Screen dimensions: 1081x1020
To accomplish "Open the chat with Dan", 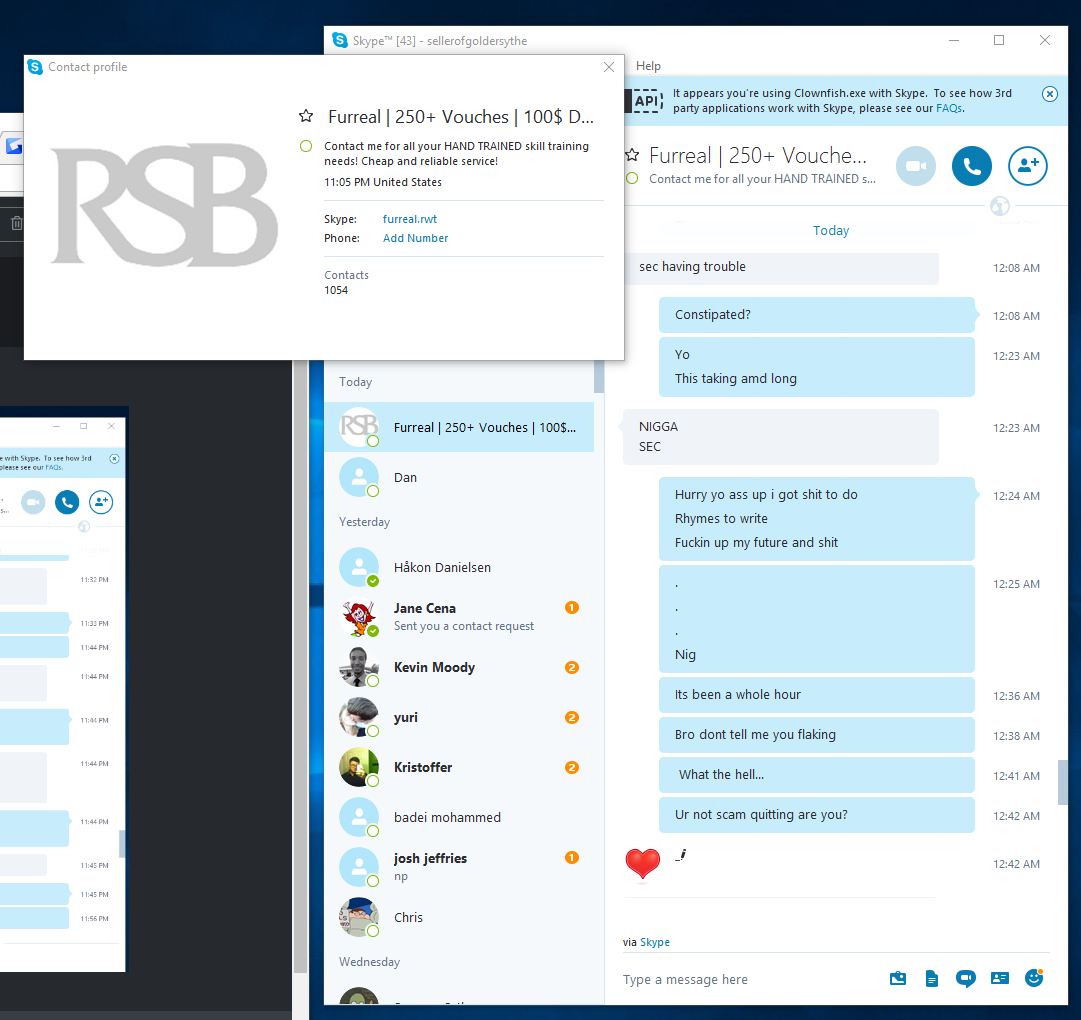I will pos(459,478).
